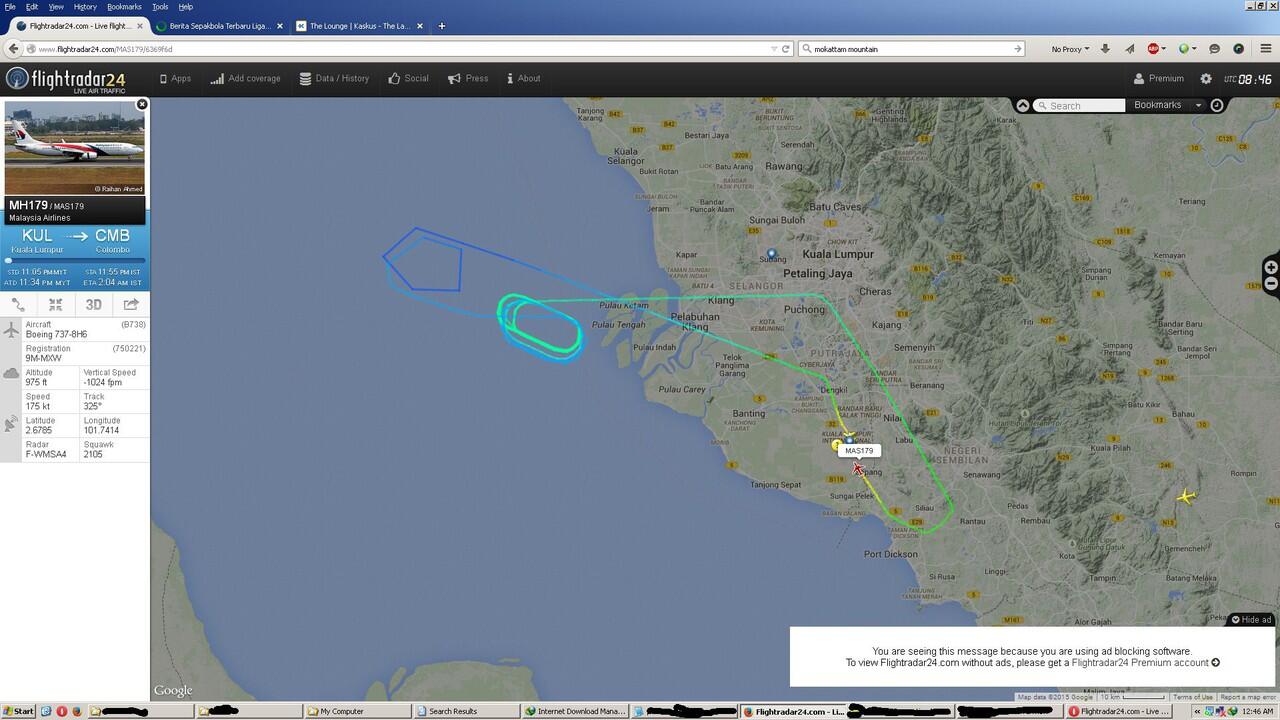Click the MAS179 map label
This screenshot has width=1280, height=720.
pyautogui.click(x=859, y=451)
